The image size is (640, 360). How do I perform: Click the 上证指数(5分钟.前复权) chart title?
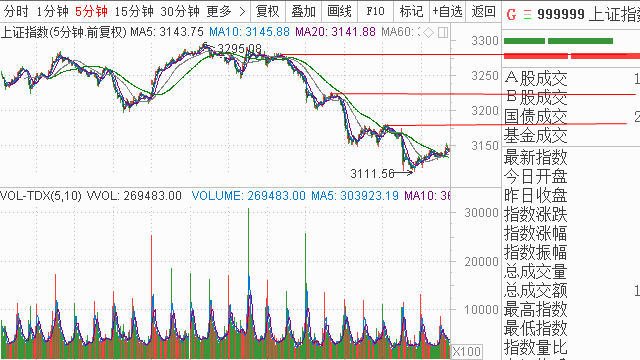click(x=64, y=32)
